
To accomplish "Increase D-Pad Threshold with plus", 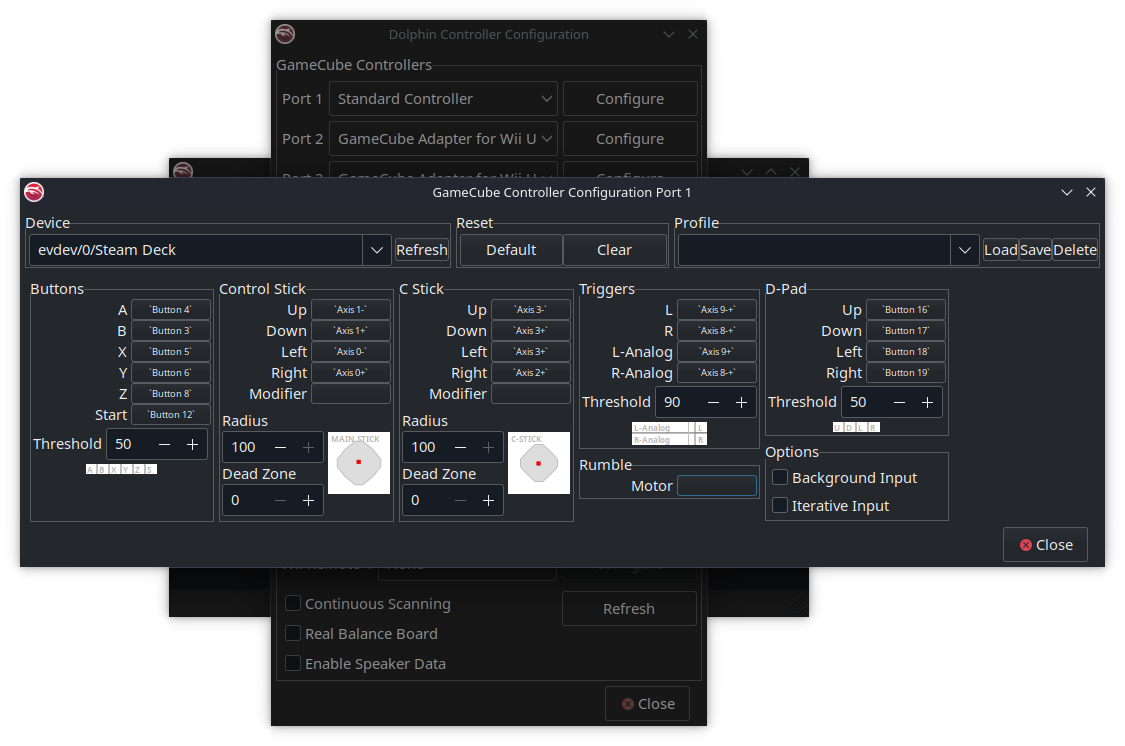I will pos(927,402).
